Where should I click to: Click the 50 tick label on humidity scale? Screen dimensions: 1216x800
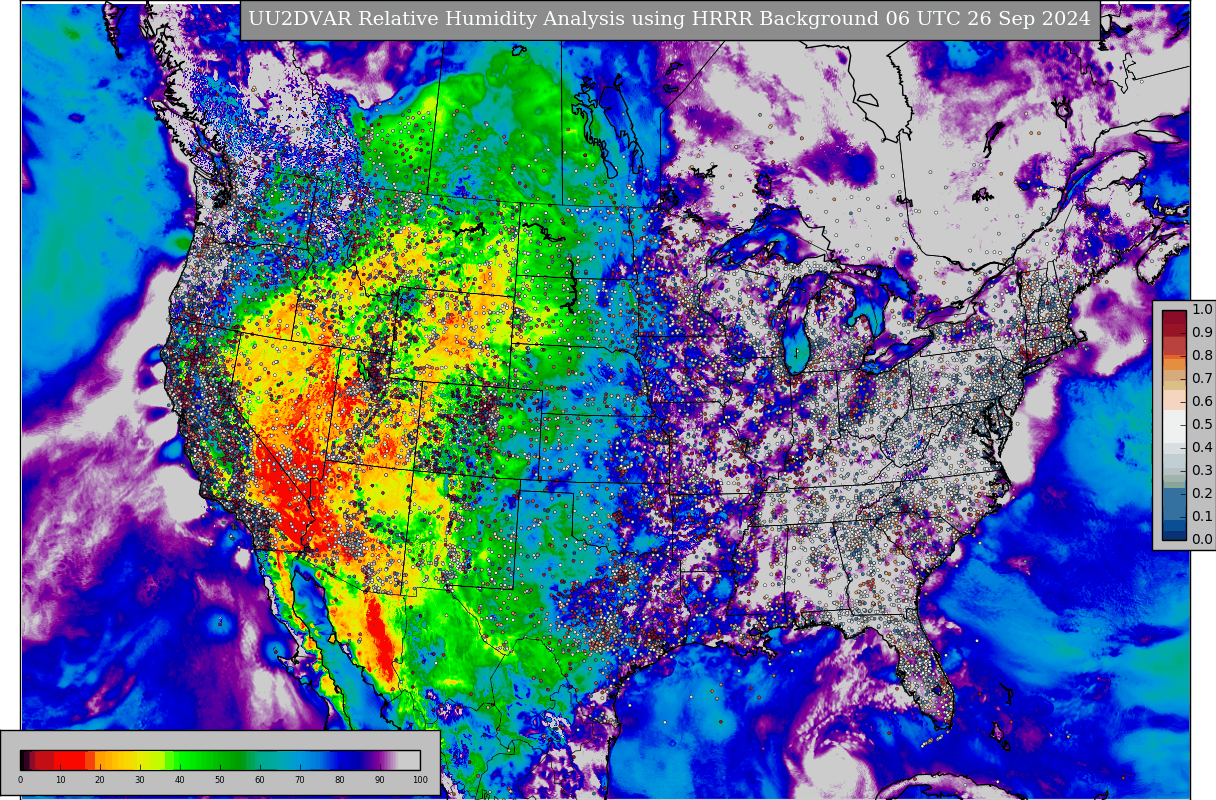tap(220, 780)
